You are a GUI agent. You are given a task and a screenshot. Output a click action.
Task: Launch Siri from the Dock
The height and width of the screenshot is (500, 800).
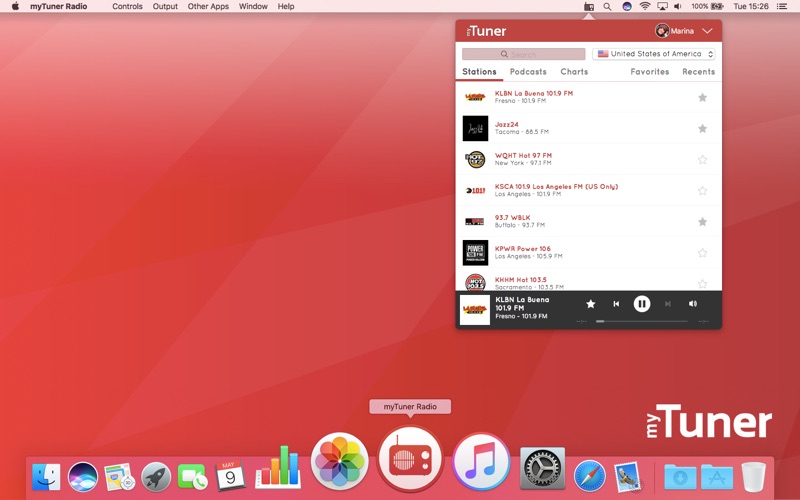tap(83, 477)
